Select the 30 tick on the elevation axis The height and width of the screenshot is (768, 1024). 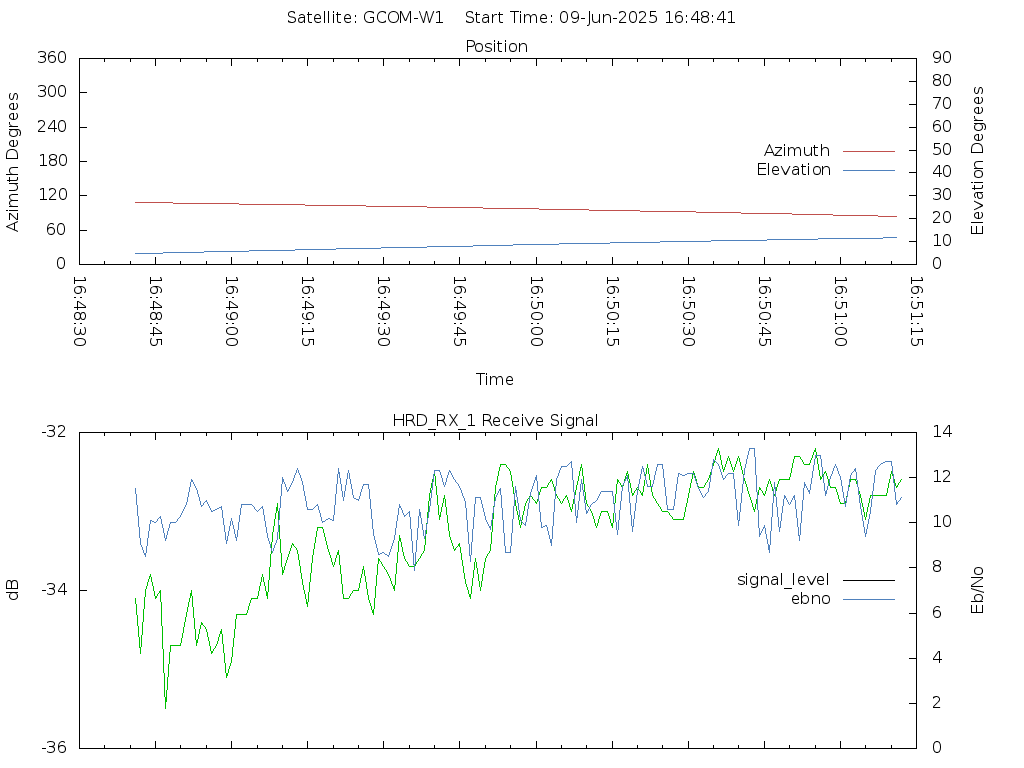[942, 195]
